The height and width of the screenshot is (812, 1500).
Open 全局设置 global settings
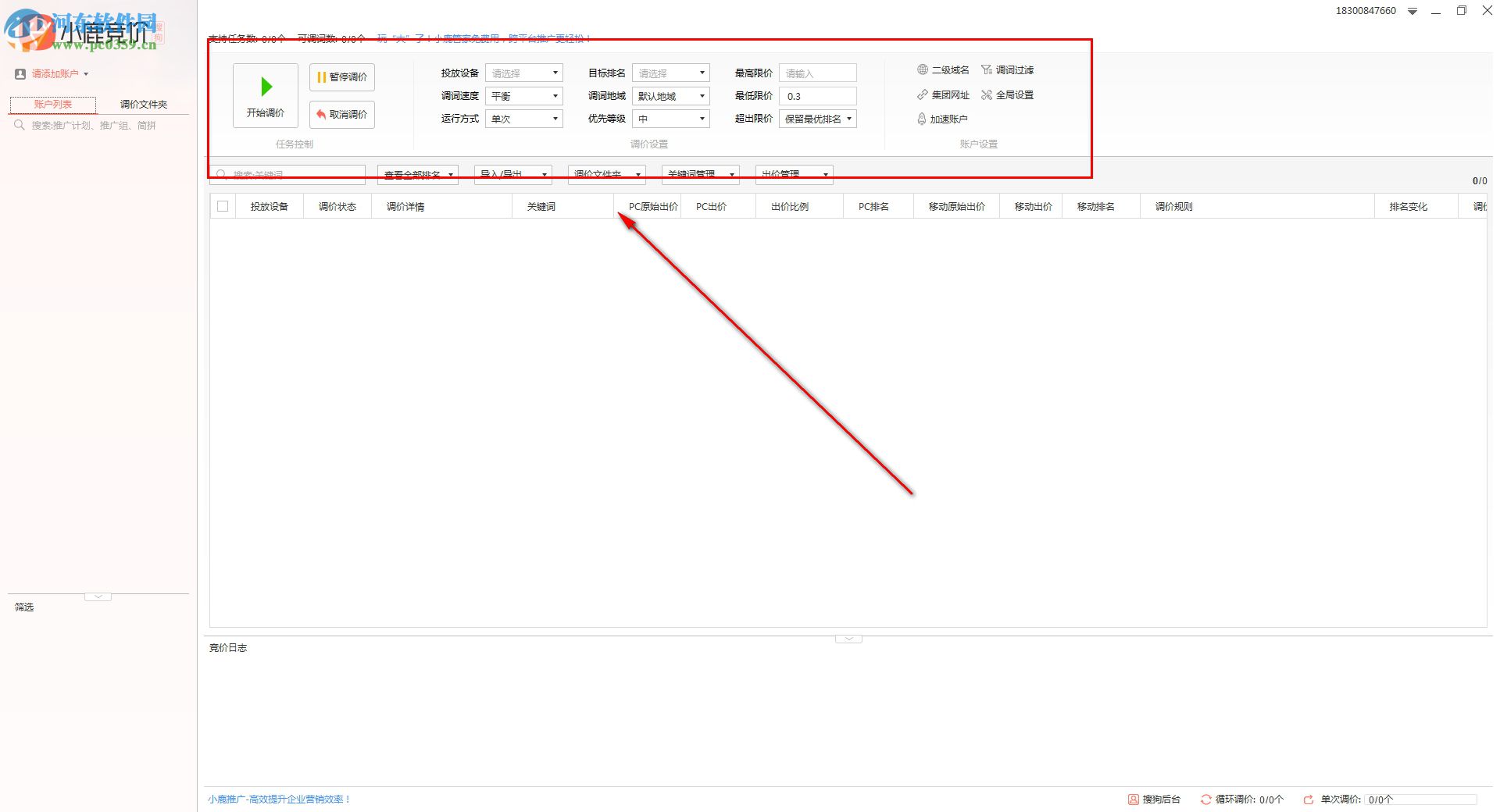[x=1008, y=95]
